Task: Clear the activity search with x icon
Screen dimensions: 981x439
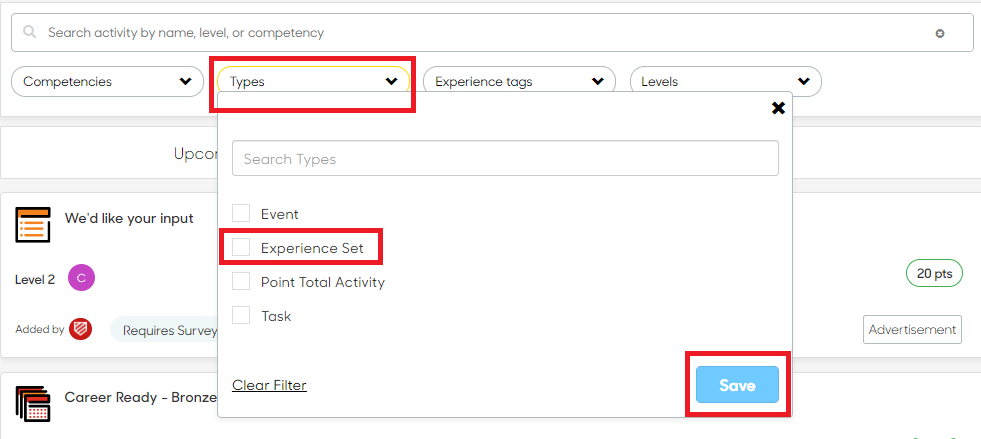Action: (940, 34)
